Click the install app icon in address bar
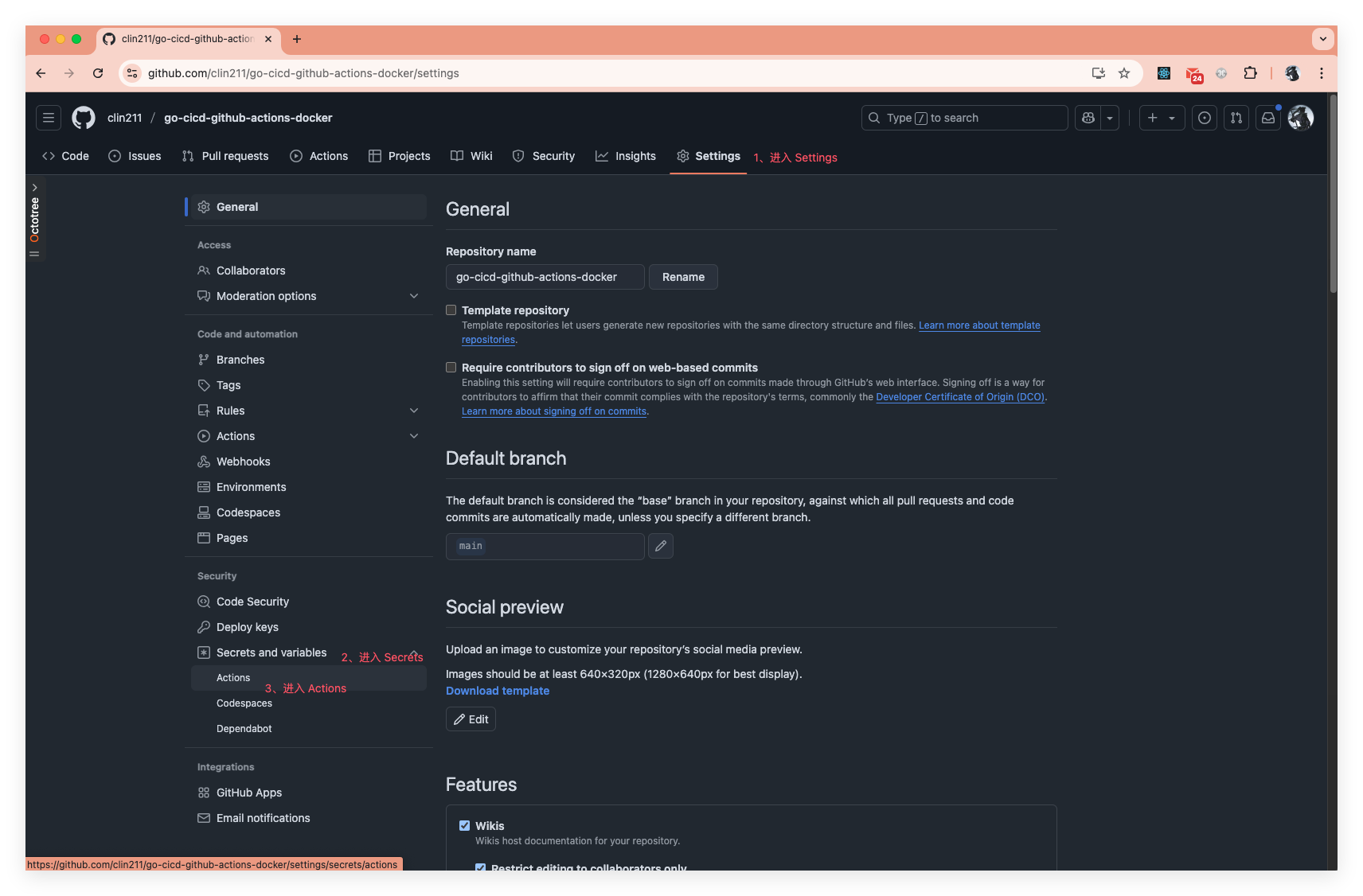This screenshot has width=1363, height=896. click(1099, 73)
